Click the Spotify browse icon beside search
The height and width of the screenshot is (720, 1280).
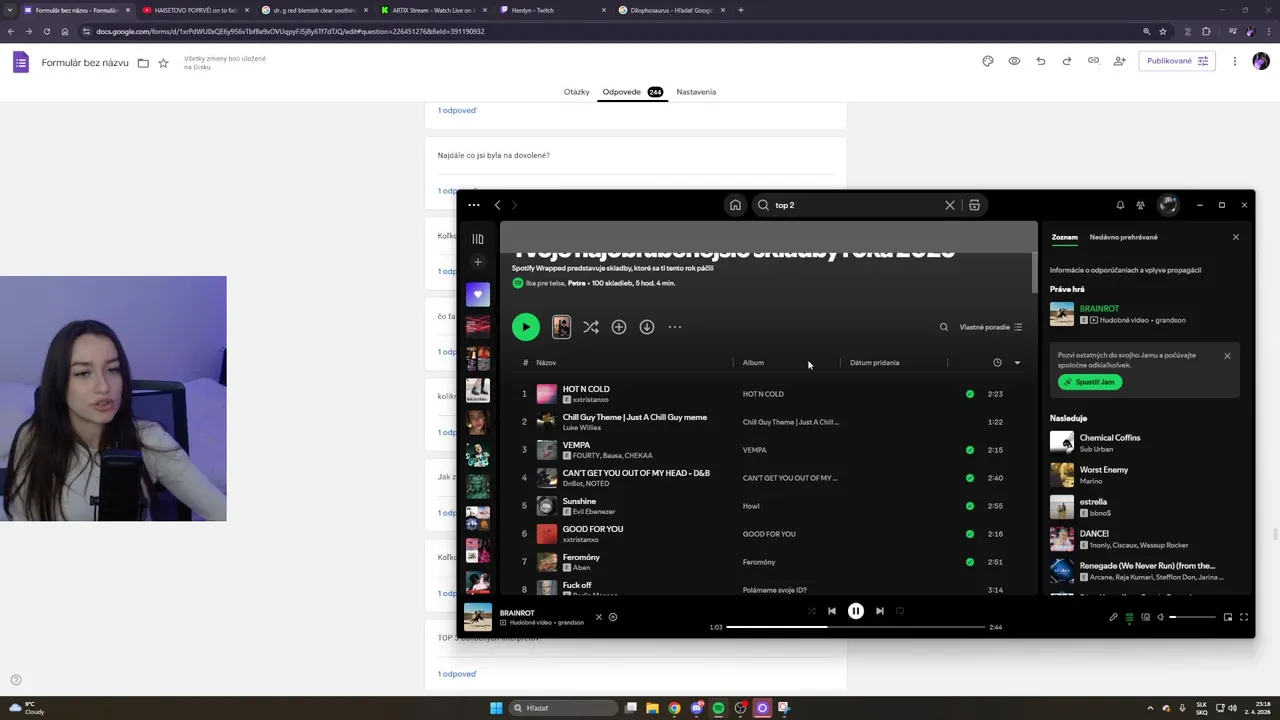click(974, 205)
